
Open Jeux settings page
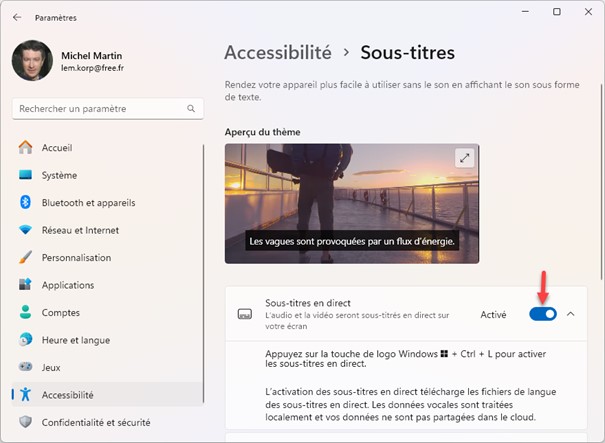pos(107,367)
